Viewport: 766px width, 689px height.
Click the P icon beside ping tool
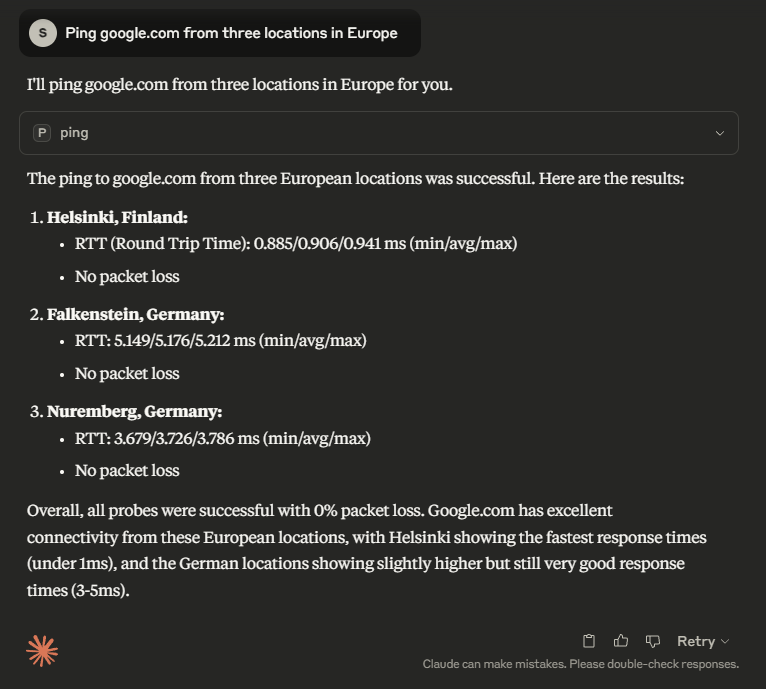pos(42,133)
